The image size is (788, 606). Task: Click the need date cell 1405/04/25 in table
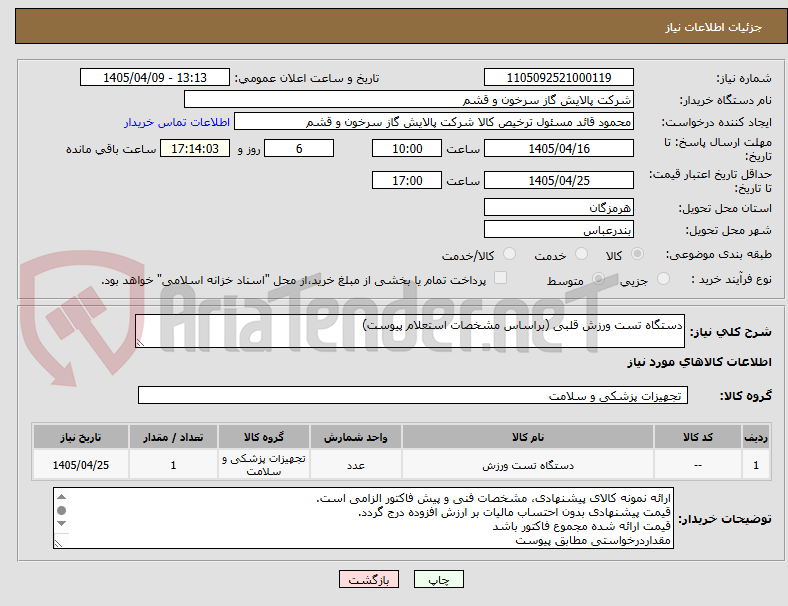[x=81, y=465]
